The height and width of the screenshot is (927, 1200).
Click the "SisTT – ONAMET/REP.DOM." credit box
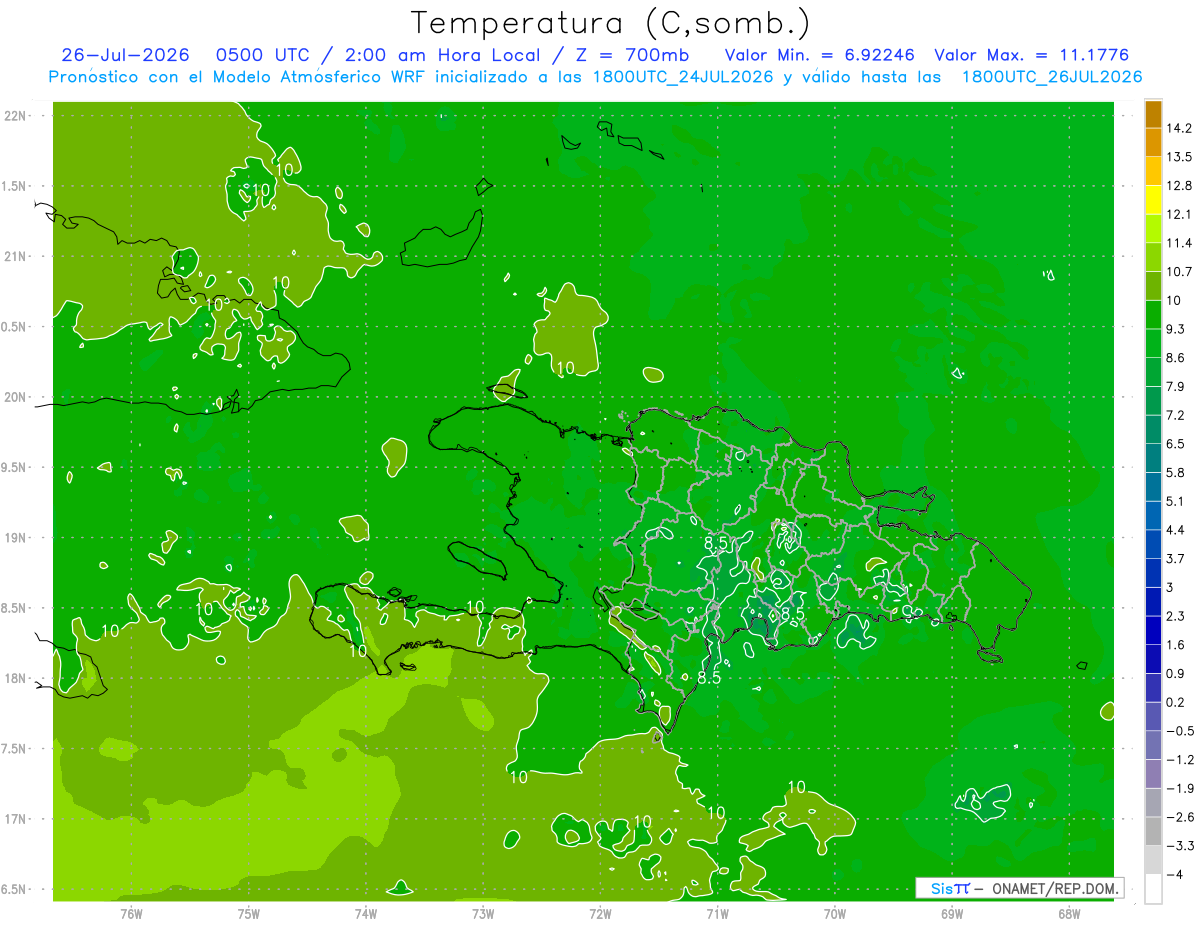1019,888
